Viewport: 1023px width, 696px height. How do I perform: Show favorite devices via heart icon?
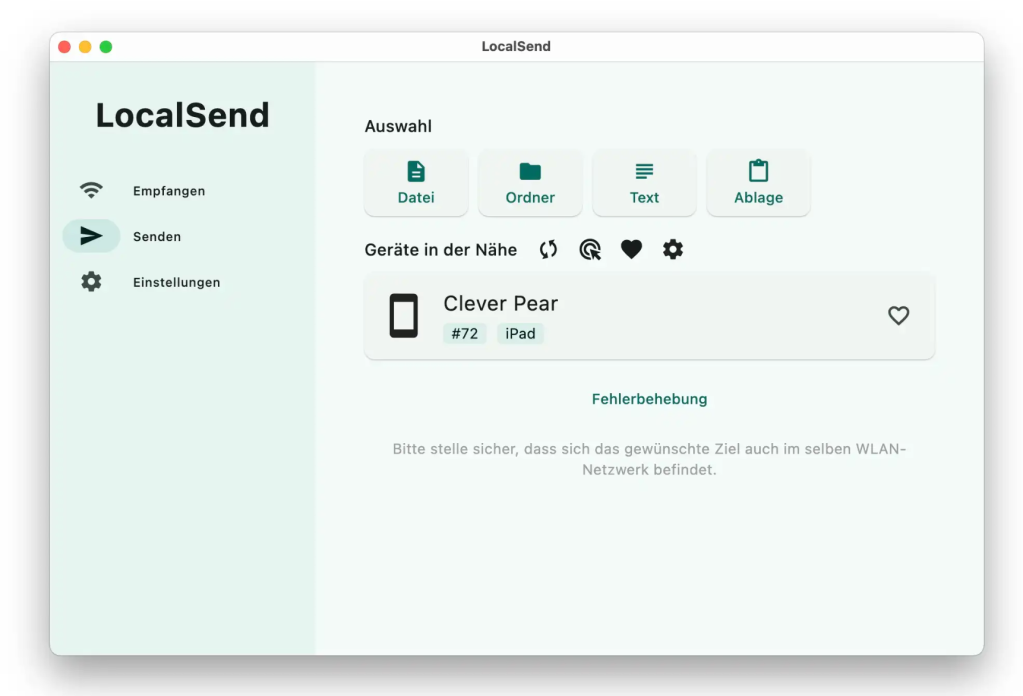631,249
